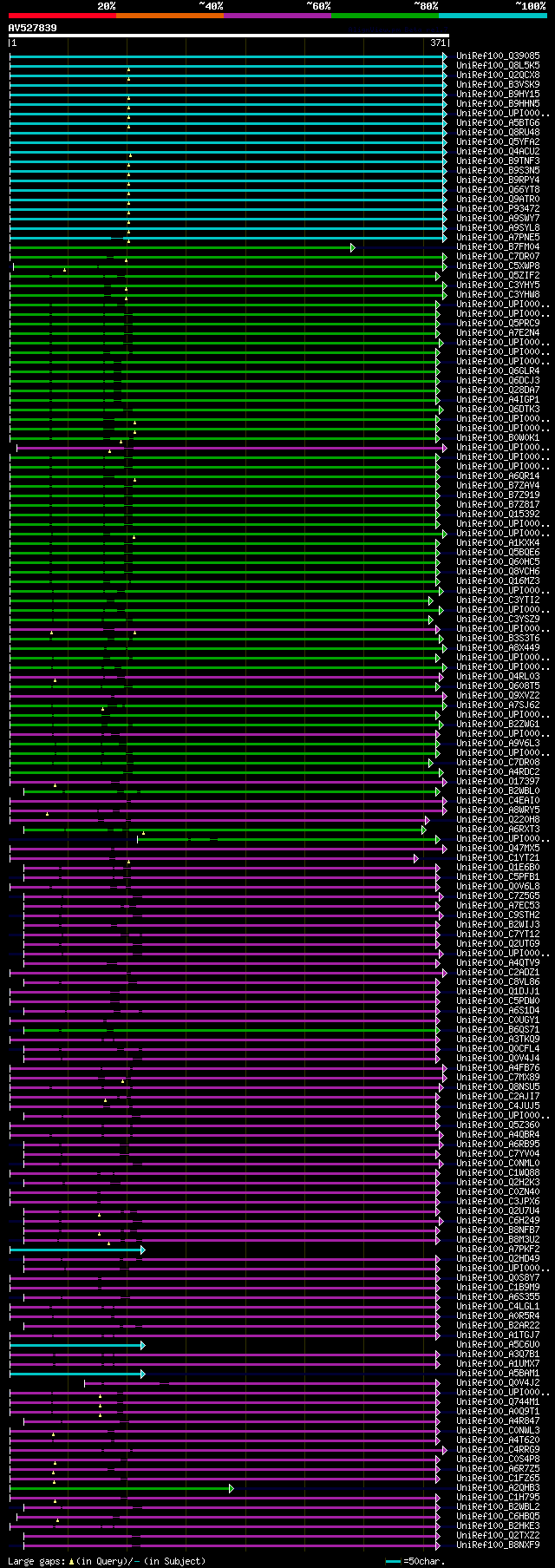
Task: Select the UniRef100_C7DR08 label
Action: 498,762
